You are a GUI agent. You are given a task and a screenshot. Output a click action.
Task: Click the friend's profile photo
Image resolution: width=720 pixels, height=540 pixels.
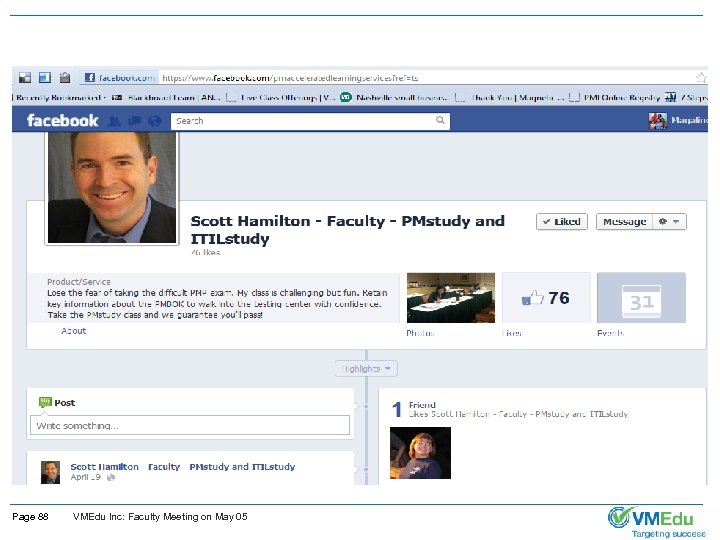(420, 453)
